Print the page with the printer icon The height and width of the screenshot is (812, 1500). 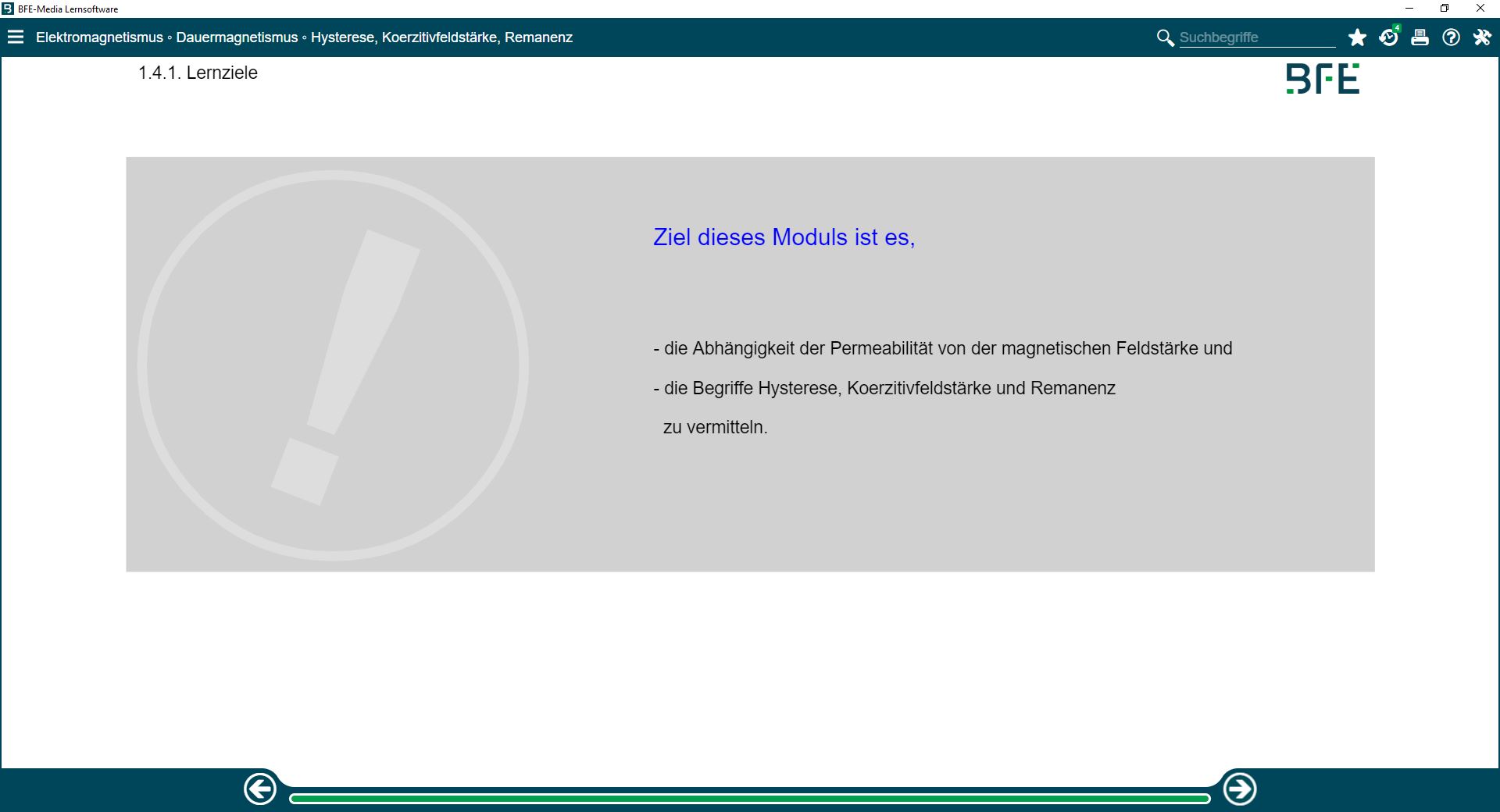click(1420, 37)
